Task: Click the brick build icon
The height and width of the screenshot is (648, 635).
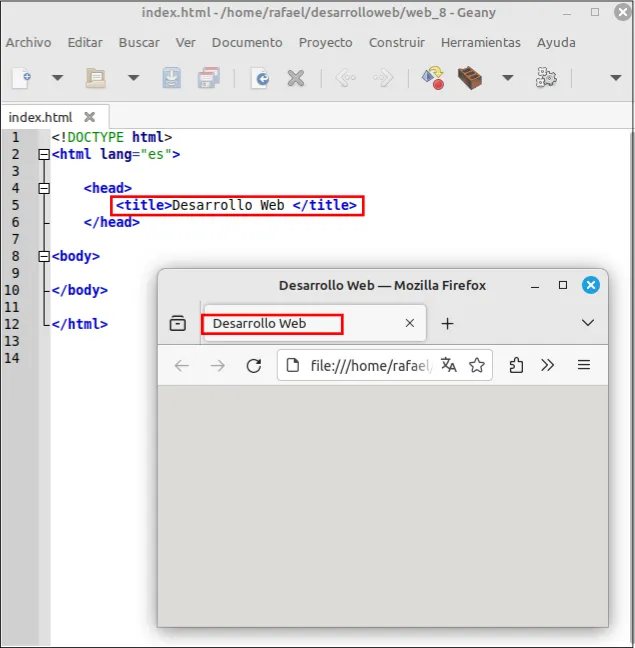Action: click(470, 78)
